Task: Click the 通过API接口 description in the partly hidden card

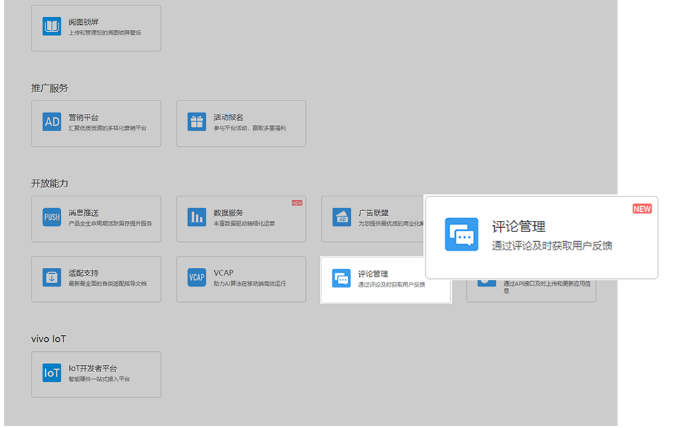Action: (x=547, y=287)
